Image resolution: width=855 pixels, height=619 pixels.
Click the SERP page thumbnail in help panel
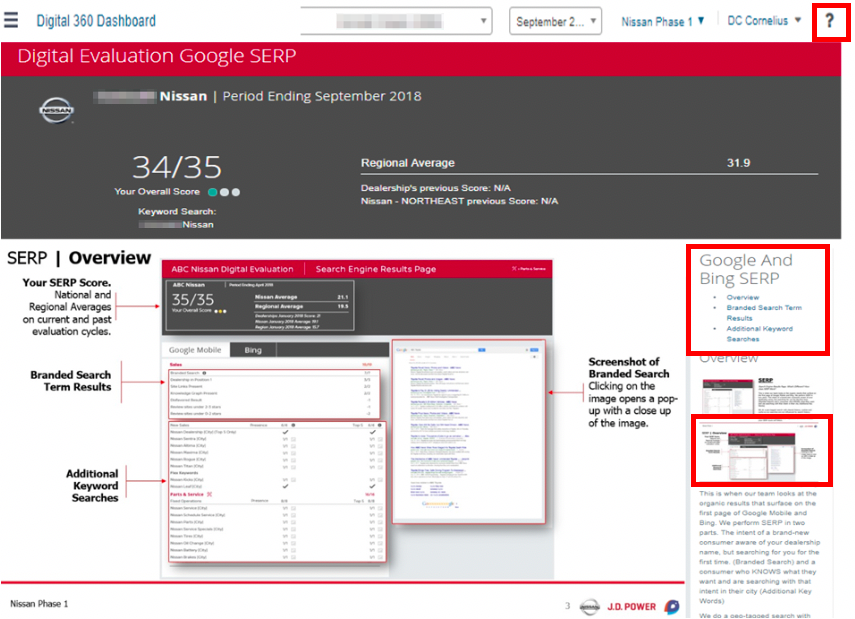[758, 394]
